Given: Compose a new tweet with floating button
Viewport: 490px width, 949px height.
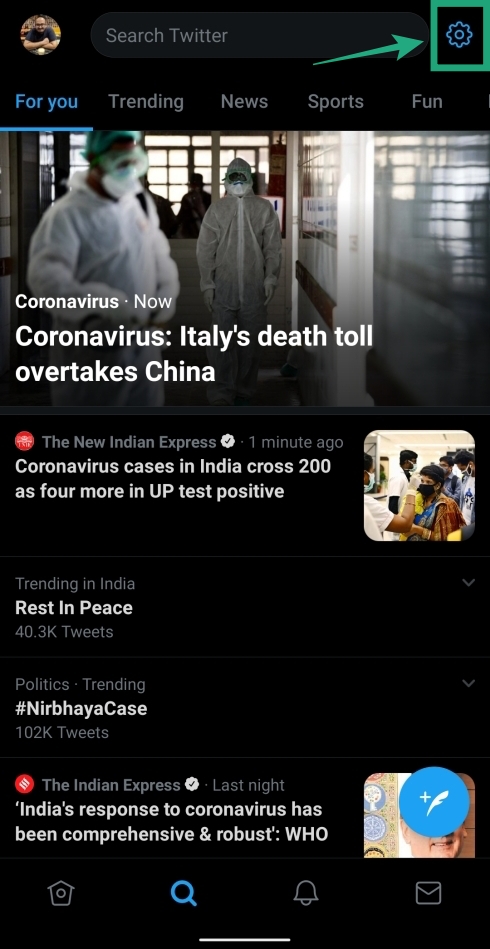Looking at the screenshot, I should click(x=434, y=802).
